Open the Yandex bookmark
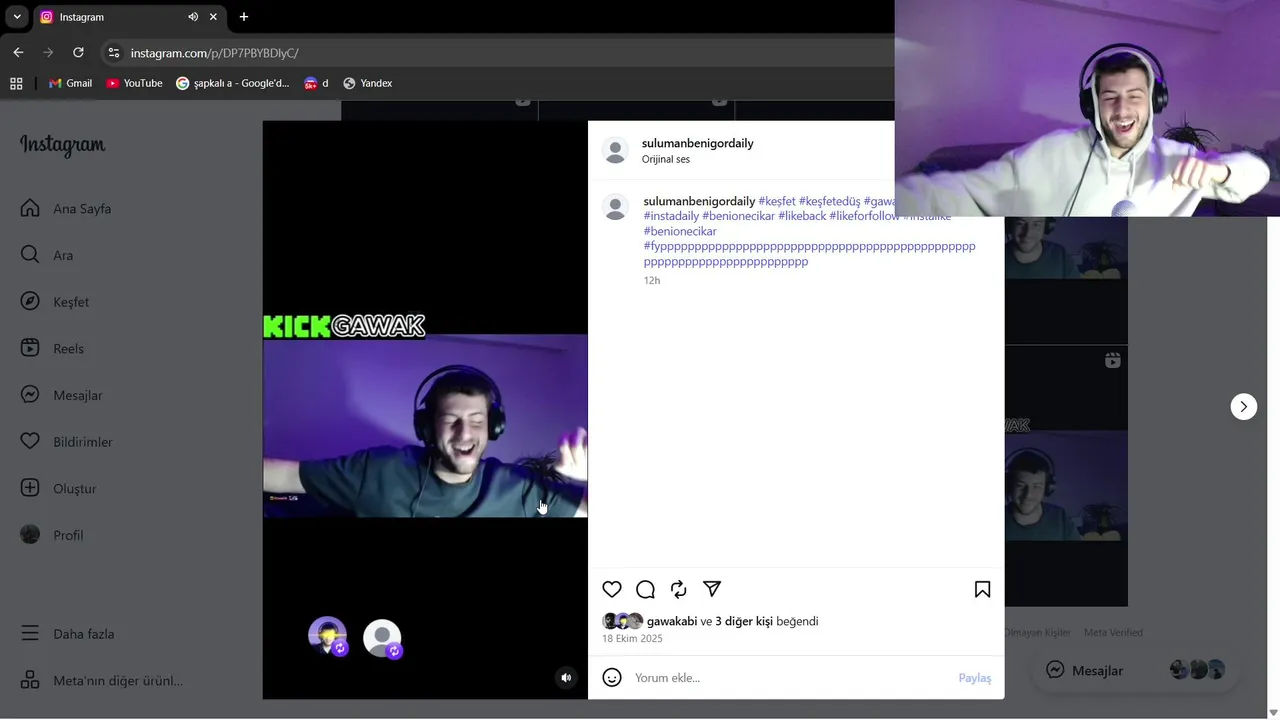Image resolution: width=1280 pixels, height=720 pixels. pos(367,83)
